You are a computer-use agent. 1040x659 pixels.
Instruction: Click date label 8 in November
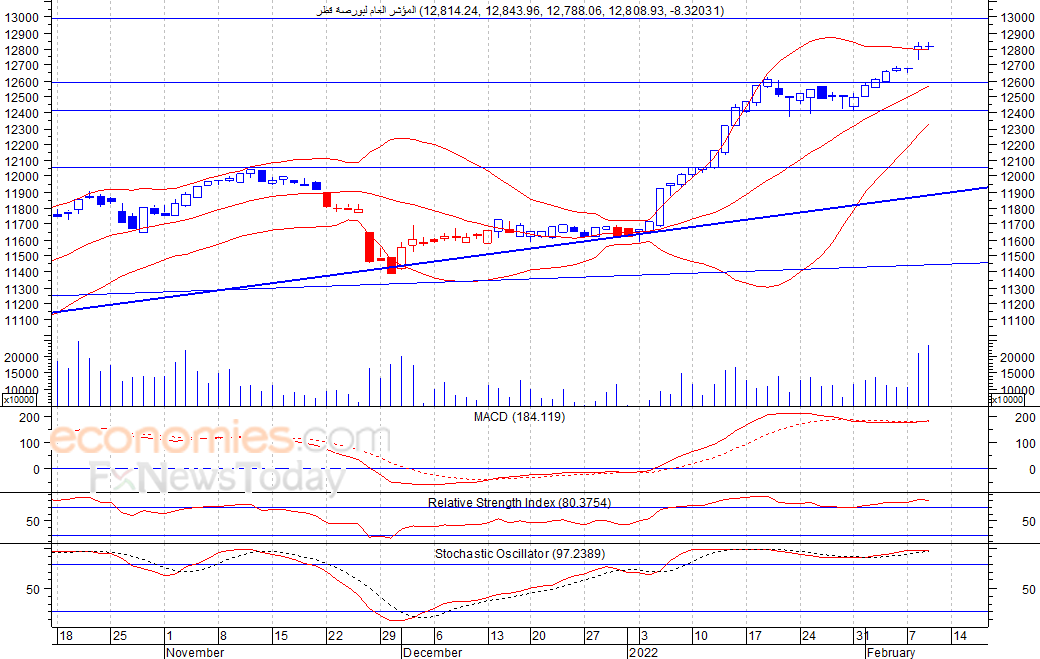pos(223,636)
